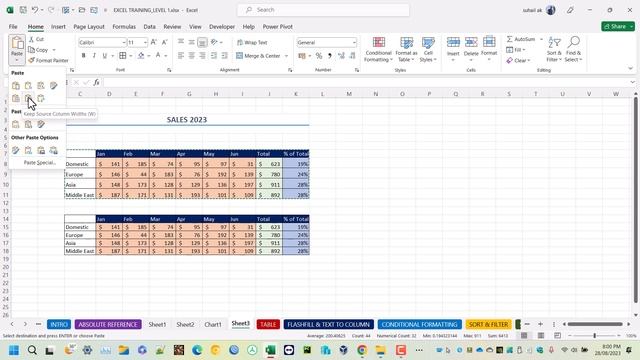Click the Decrease Indent icon
This screenshot has height=360, width=640.
(x=214, y=56)
